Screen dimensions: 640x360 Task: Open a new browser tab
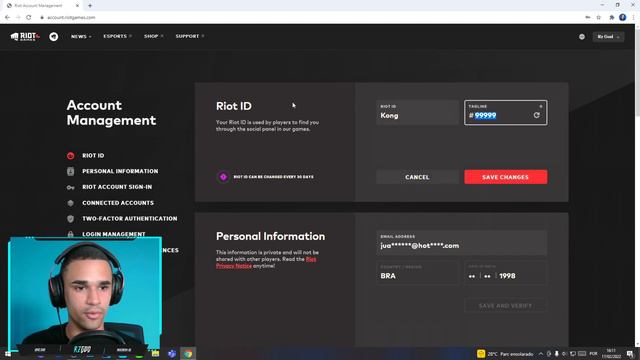point(90,6)
